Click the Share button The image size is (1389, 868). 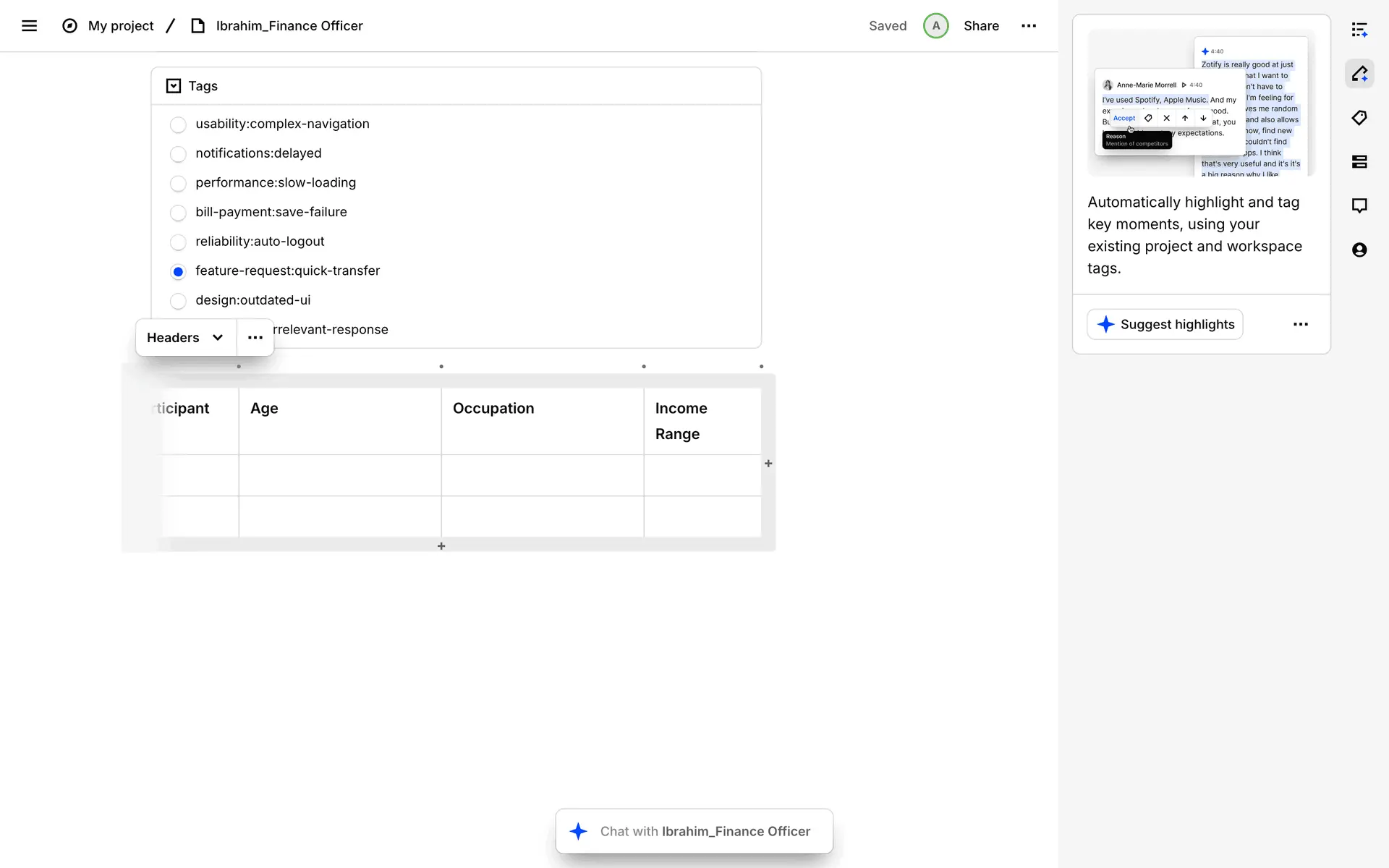click(x=981, y=26)
